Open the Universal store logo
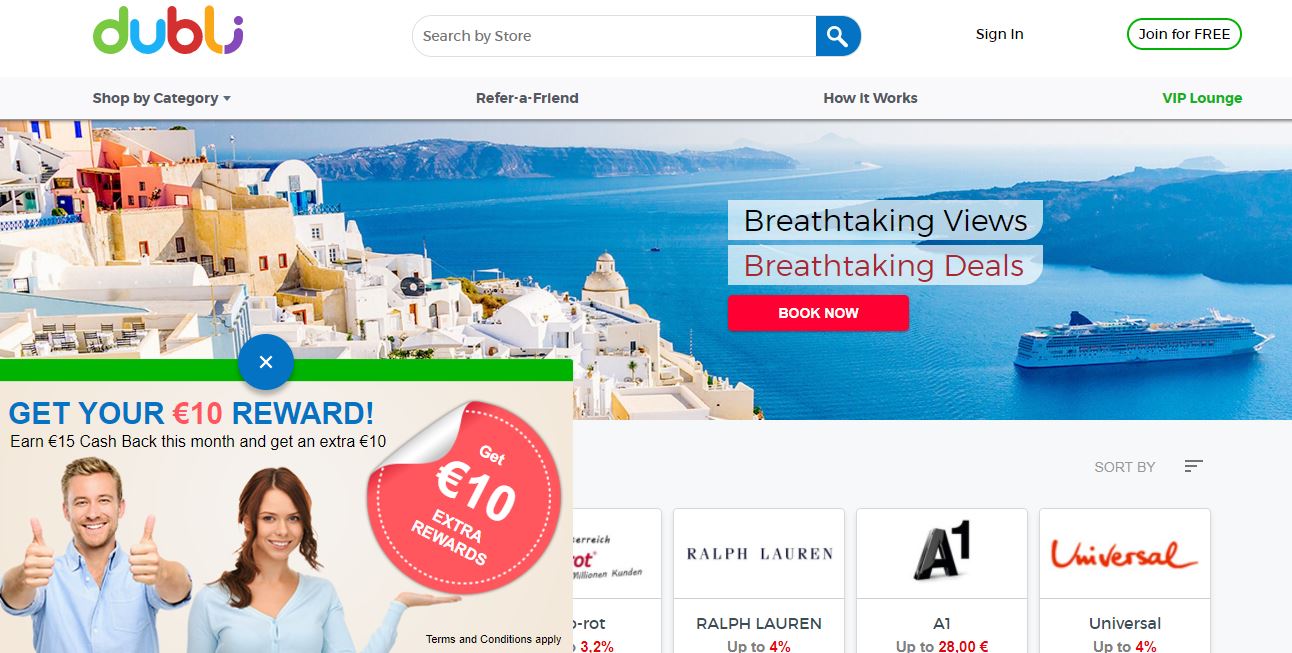The width and height of the screenshot is (1292, 653). [x=1125, y=553]
